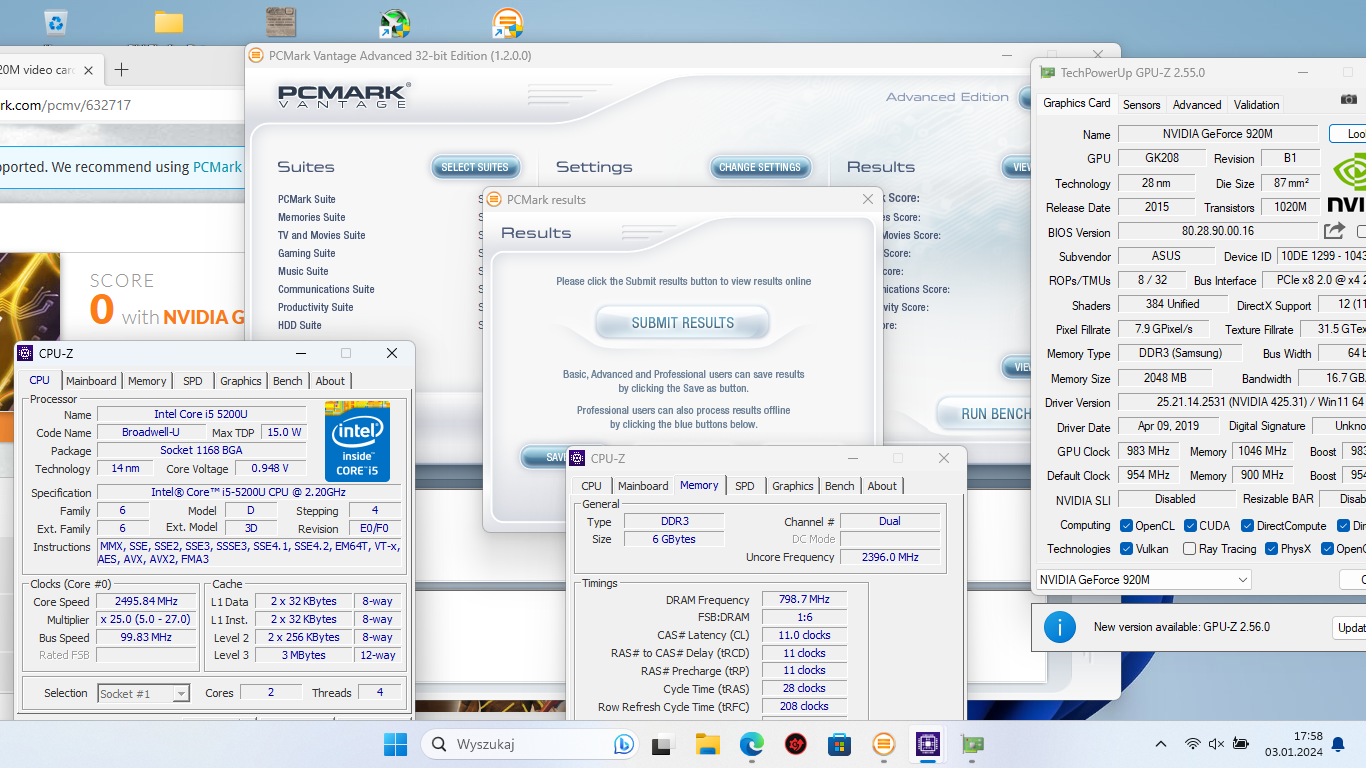This screenshot has width=1366, height=768.
Task: Open the red gear app in taskbar
Action: click(x=795, y=744)
